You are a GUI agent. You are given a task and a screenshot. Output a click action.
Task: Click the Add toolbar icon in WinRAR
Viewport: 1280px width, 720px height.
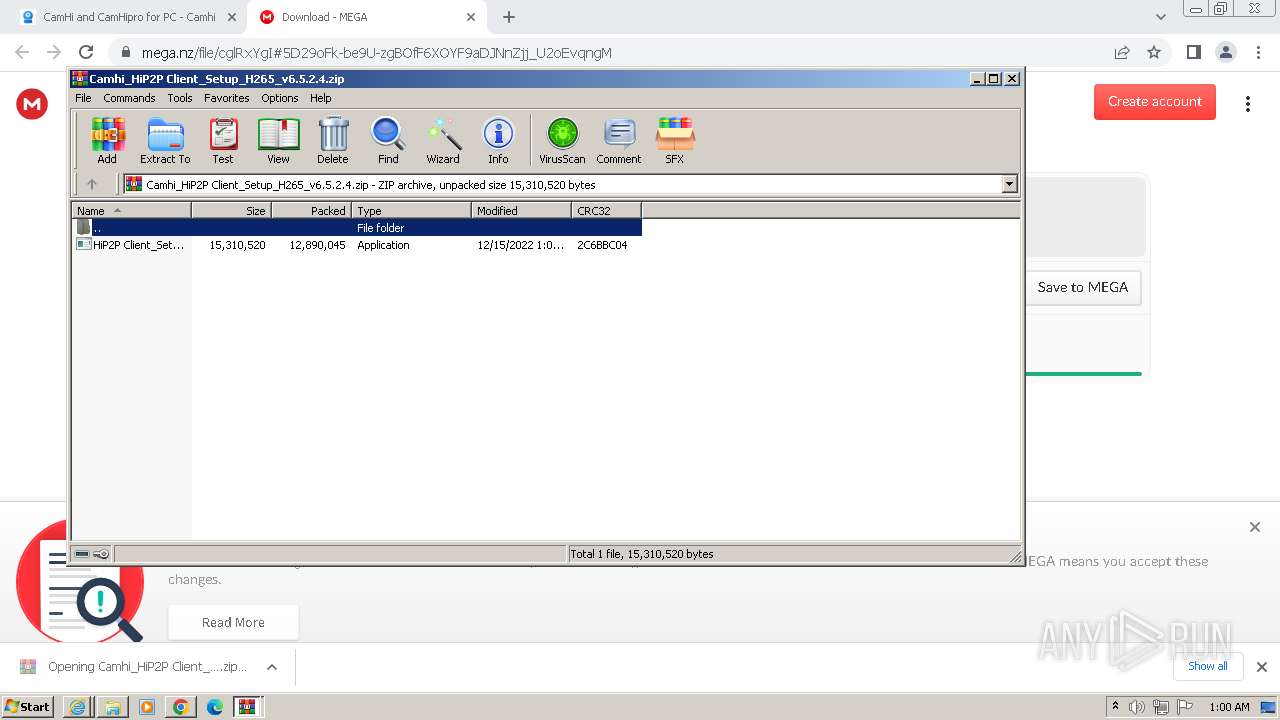coord(107,140)
